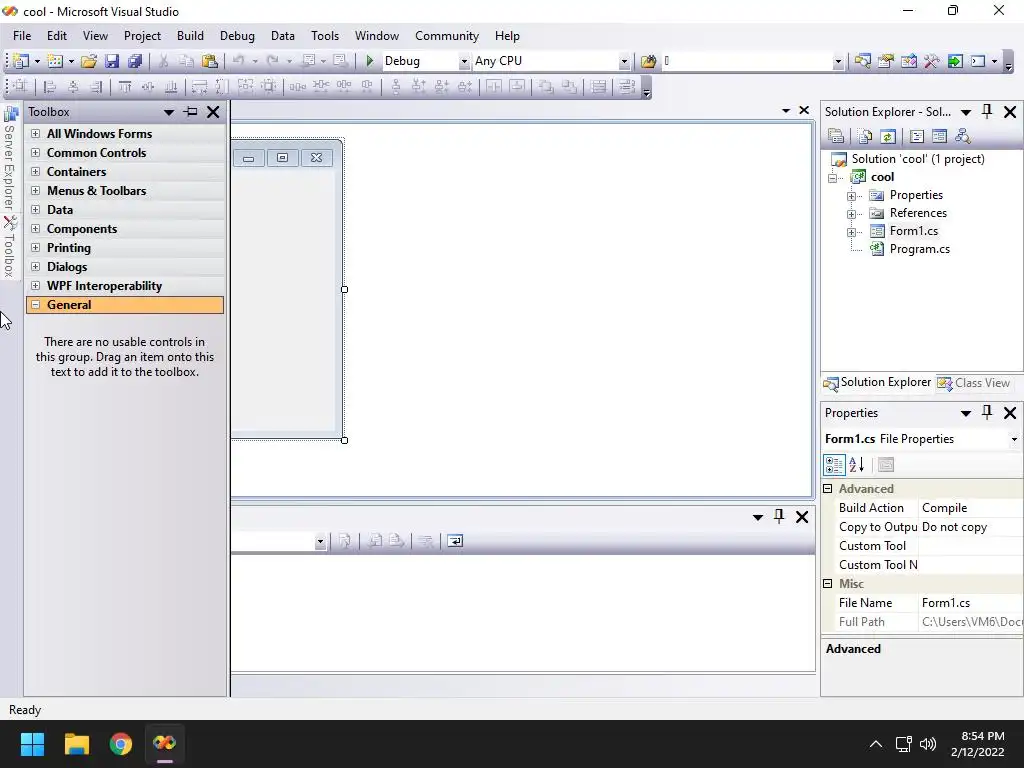Start debugging with the green play icon
Screen dimensions: 1024x768
pyautogui.click(x=370, y=61)
